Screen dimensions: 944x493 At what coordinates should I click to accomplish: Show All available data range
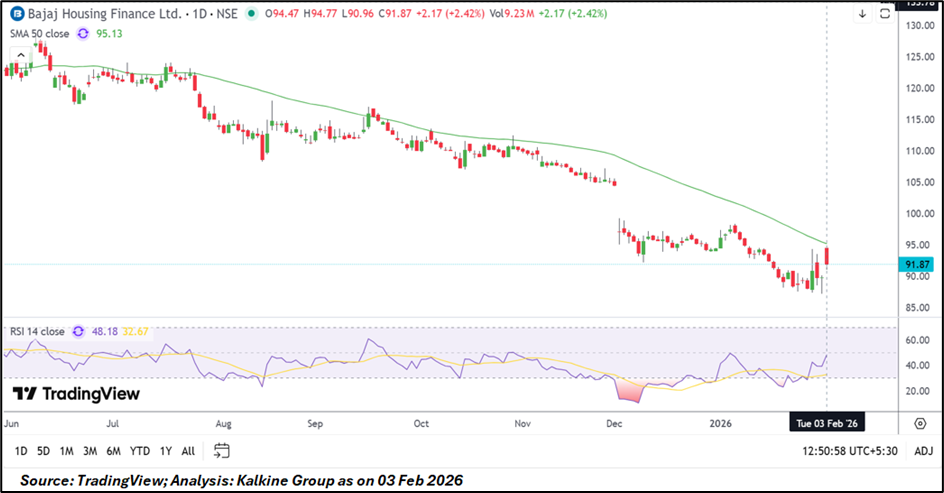pyautogui.click(x=188, y=451)
